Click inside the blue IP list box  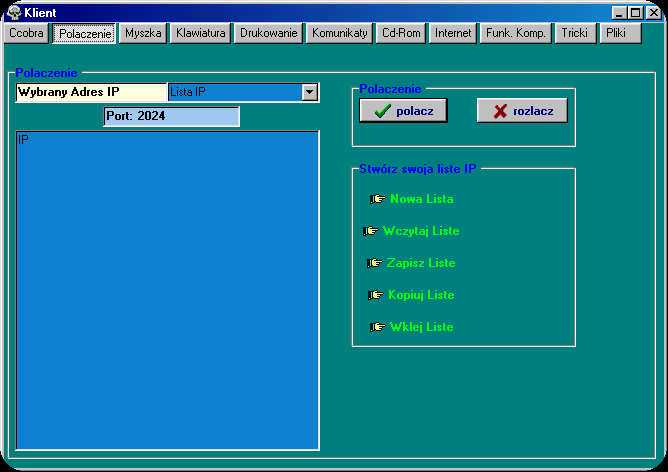pyautogui.click(x=167, y=290)
